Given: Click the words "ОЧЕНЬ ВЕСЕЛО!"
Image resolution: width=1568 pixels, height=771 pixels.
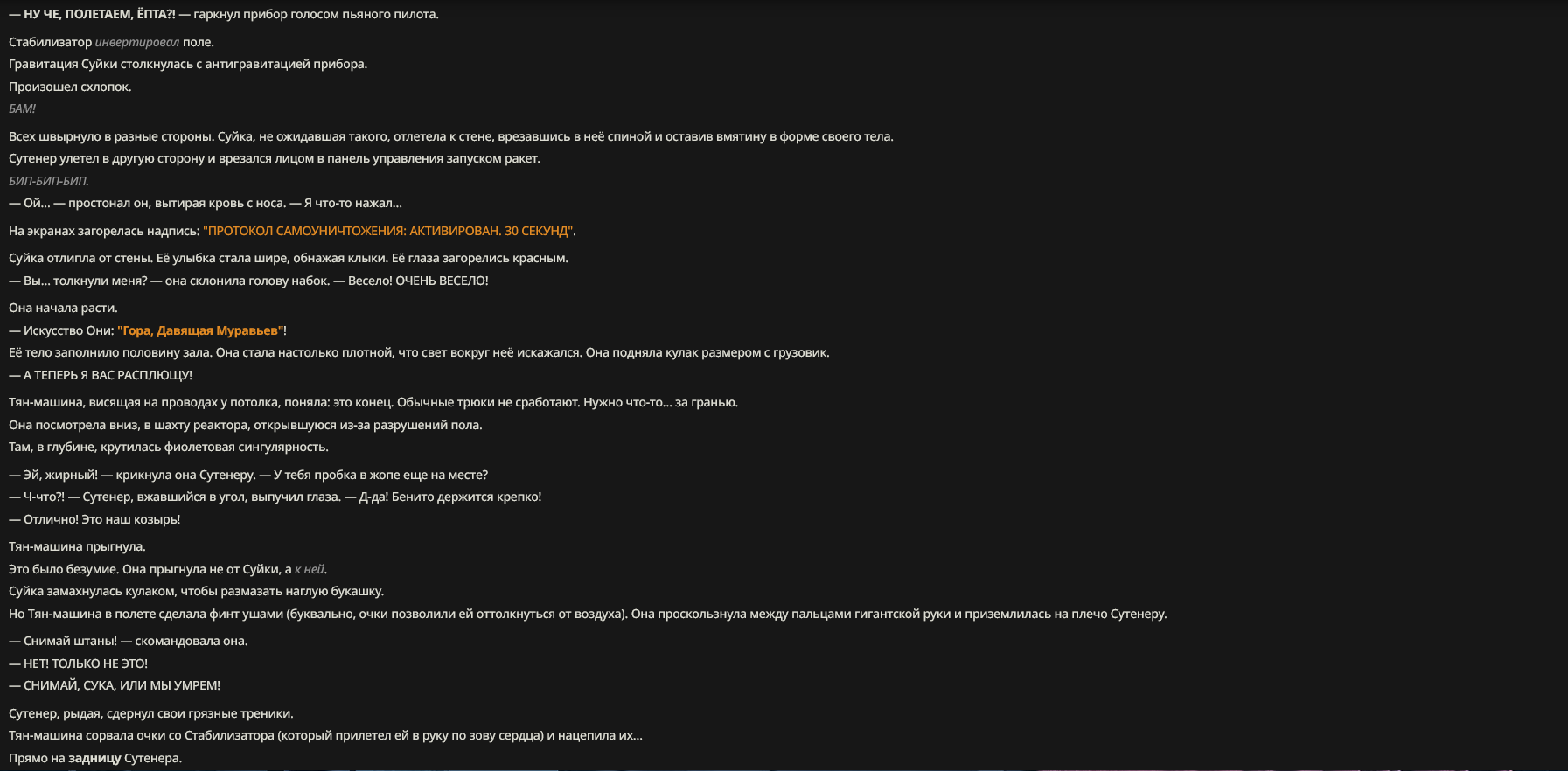Looking at the screenshot, I should (442, 281).
